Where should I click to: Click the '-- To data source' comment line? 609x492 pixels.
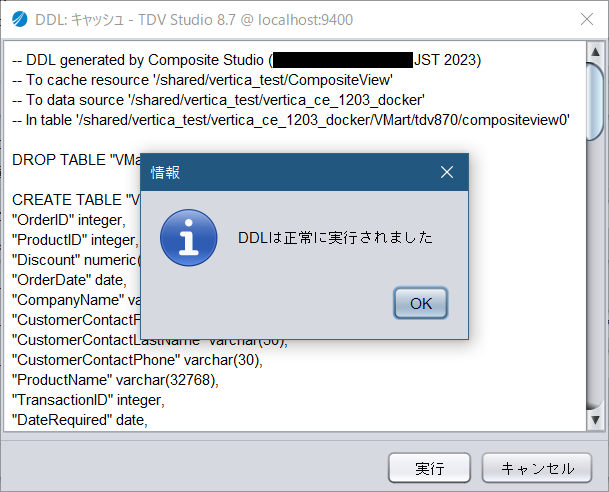(218, 100)
